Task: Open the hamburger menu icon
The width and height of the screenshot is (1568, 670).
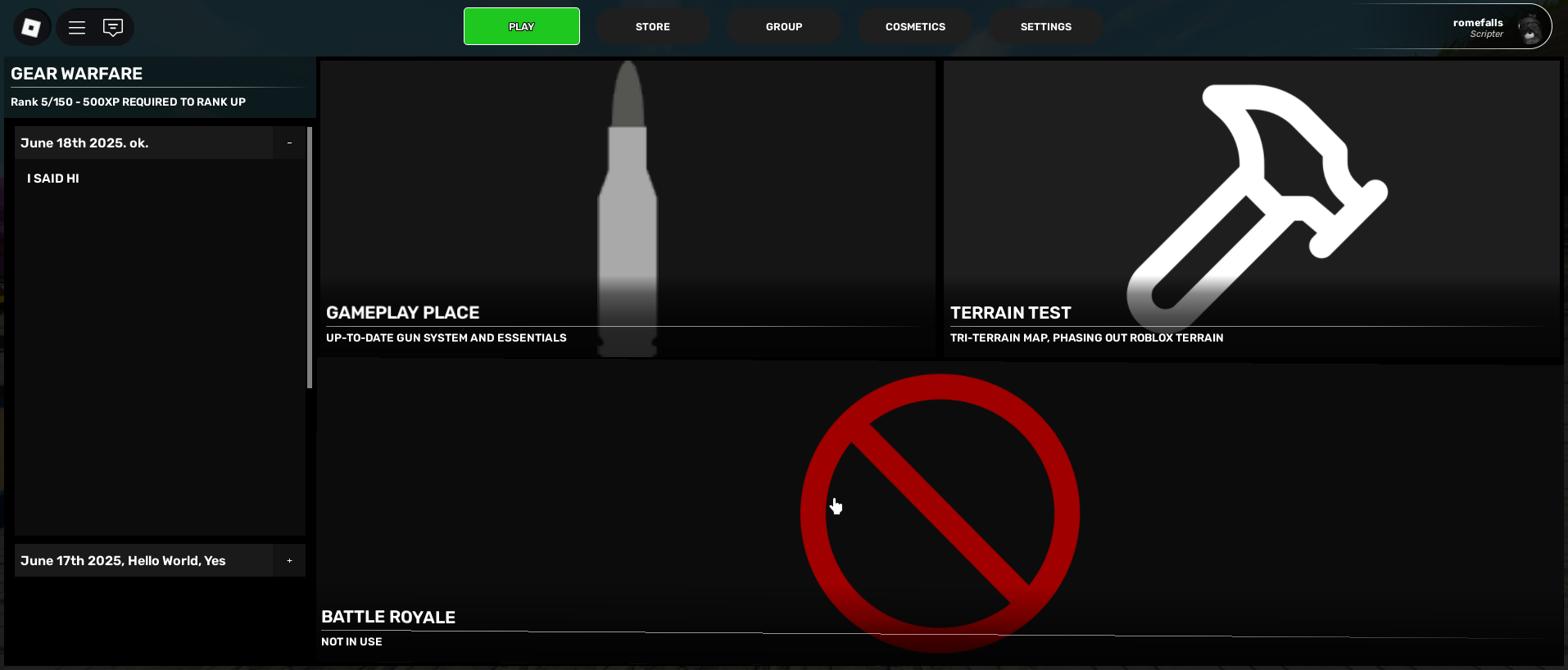Action: tap(77, 28)
